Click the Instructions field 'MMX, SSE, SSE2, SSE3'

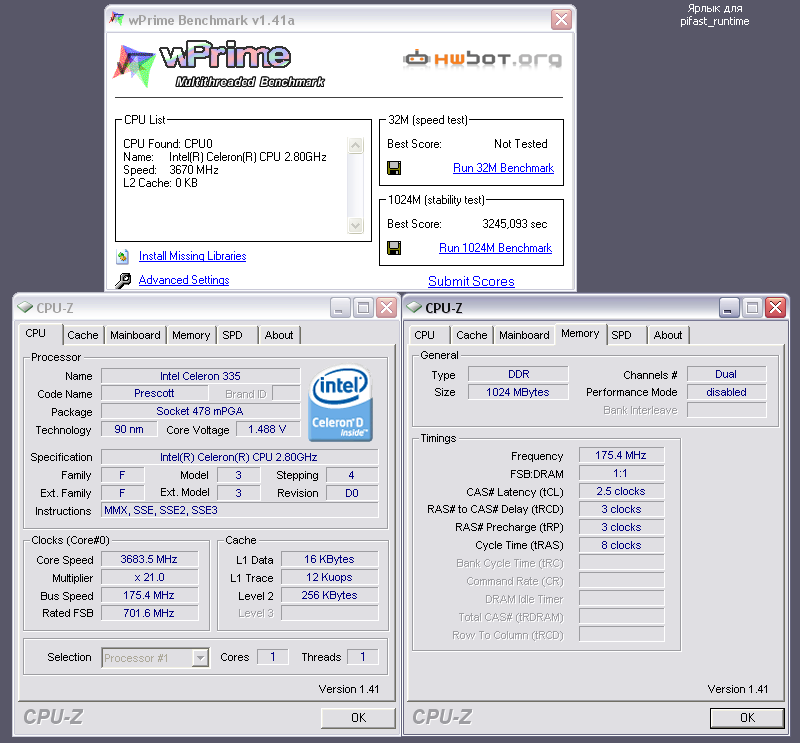pyautogui.click(x=240, y=510)
